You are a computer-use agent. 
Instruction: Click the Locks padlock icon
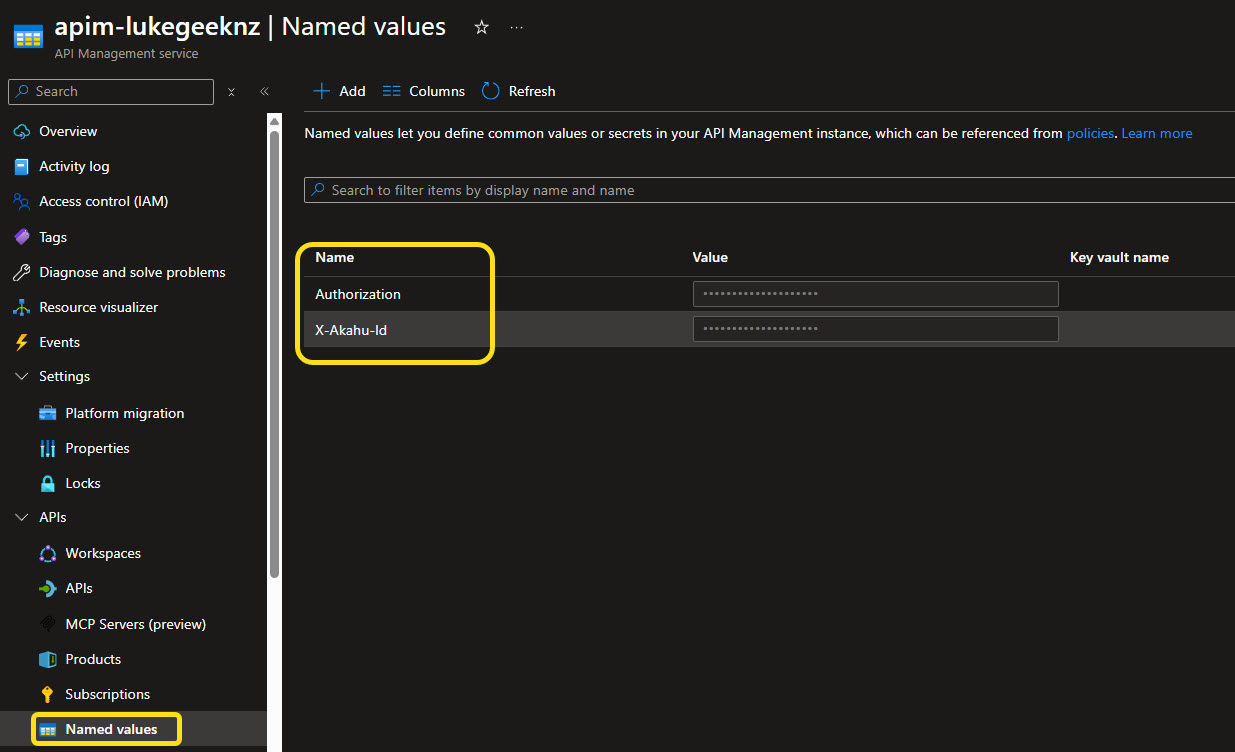47,483
